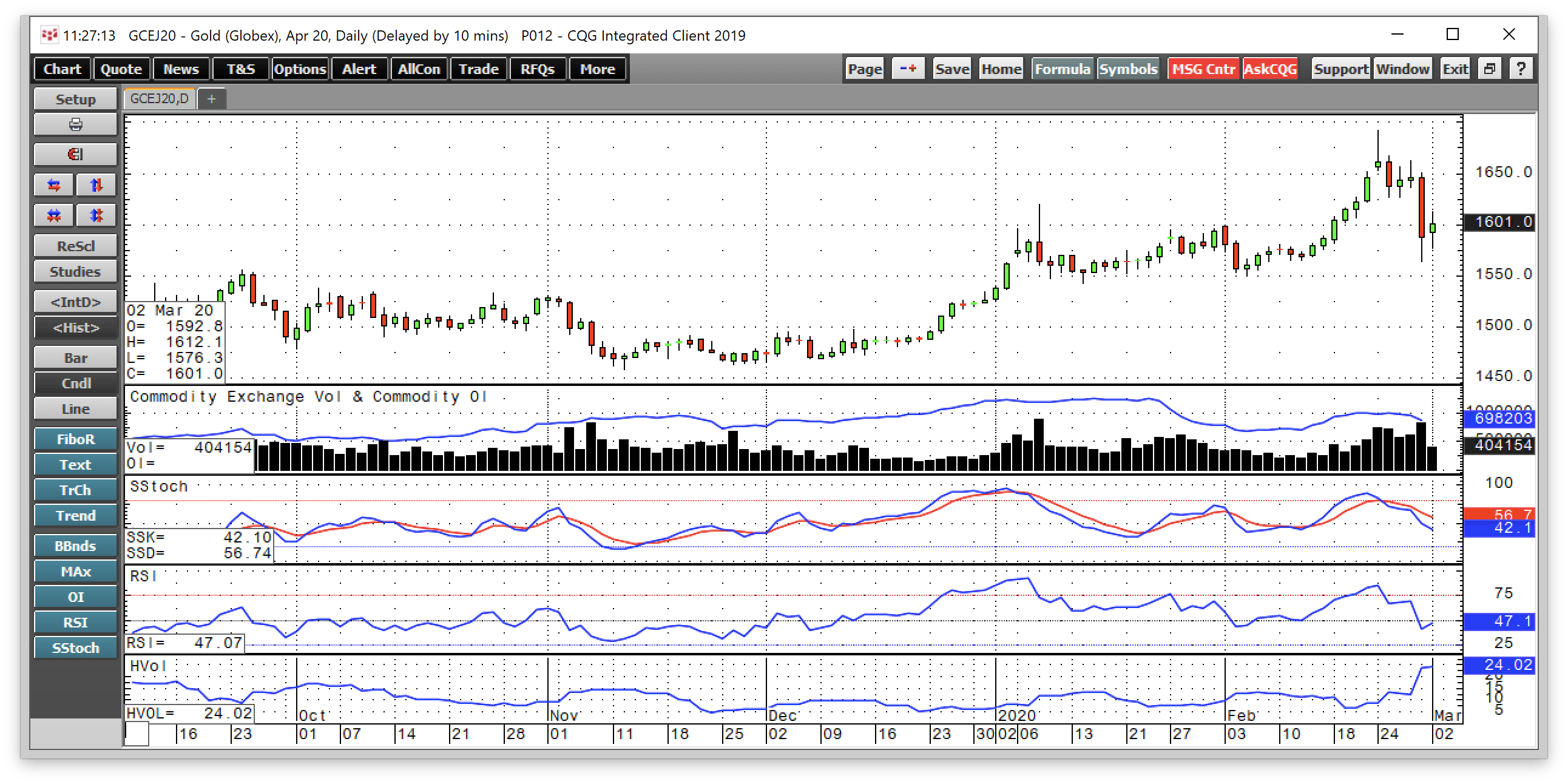The height and width of the screenshot is (784, 1568).
Task: Select the Trend line tool
Action: (75, 516)
